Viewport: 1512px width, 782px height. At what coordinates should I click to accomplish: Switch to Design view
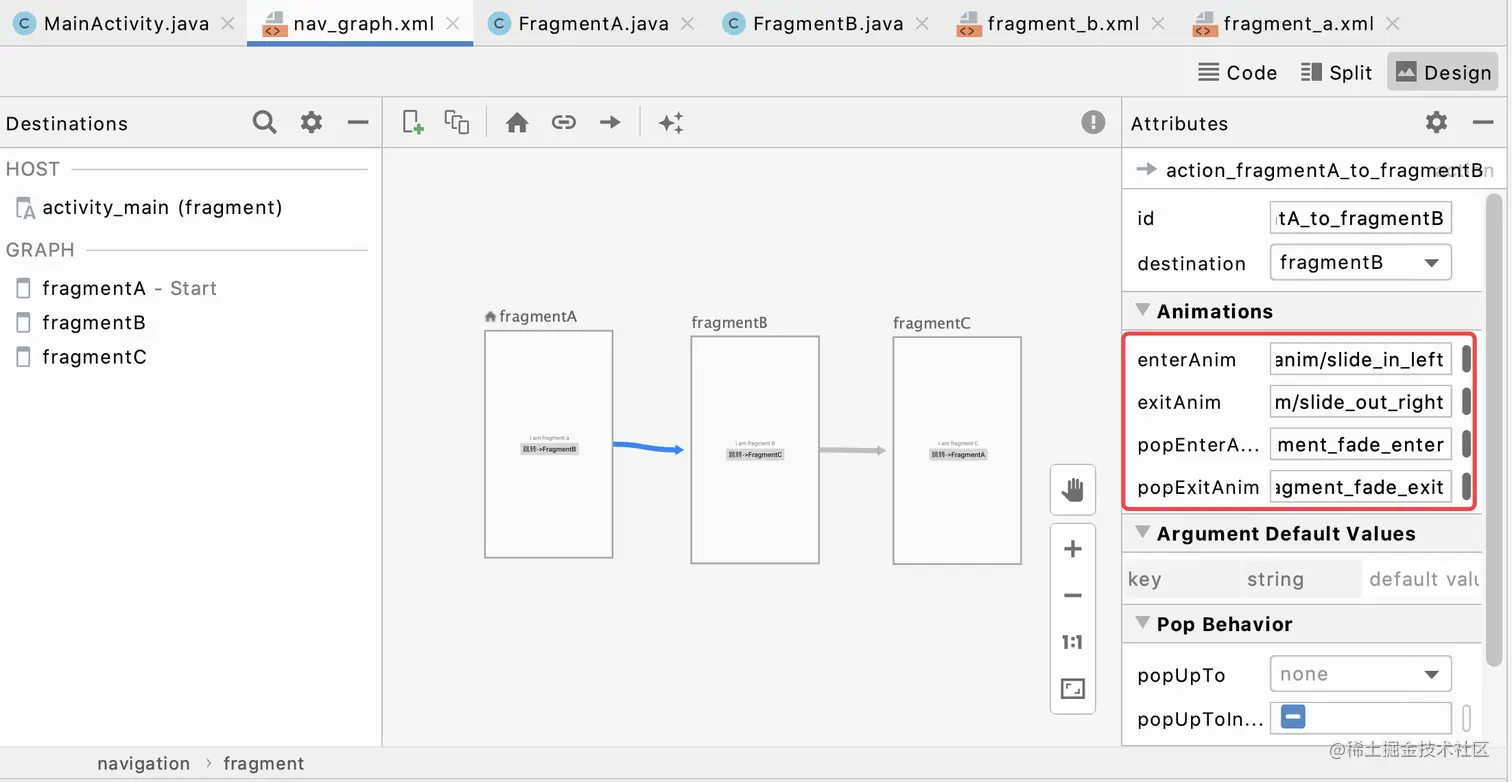pos(1443,72)
